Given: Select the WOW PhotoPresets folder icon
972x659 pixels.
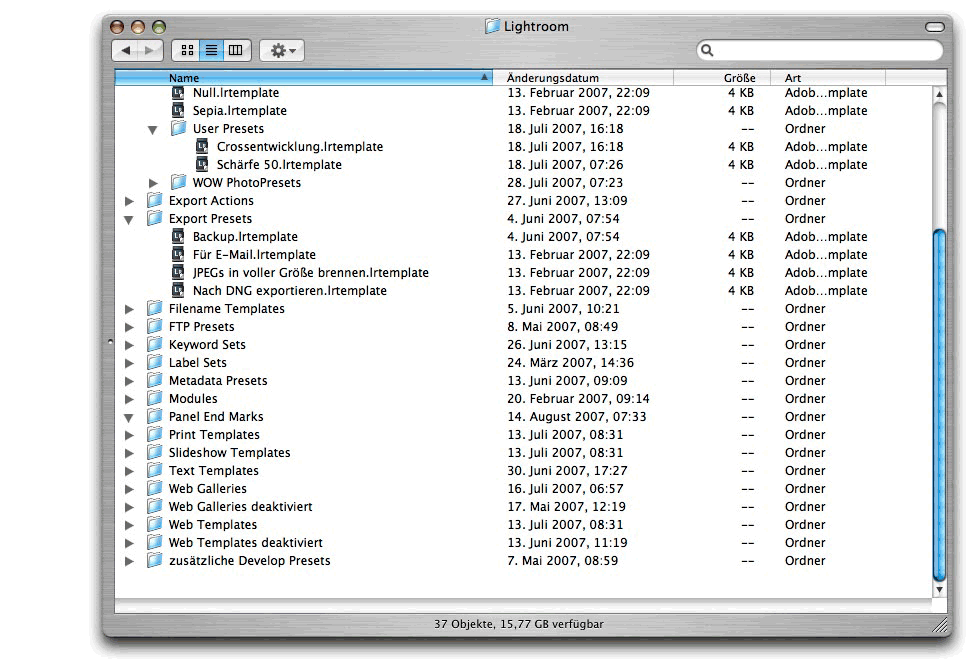Looking at the screenshot, I should [x=179, y=182].
